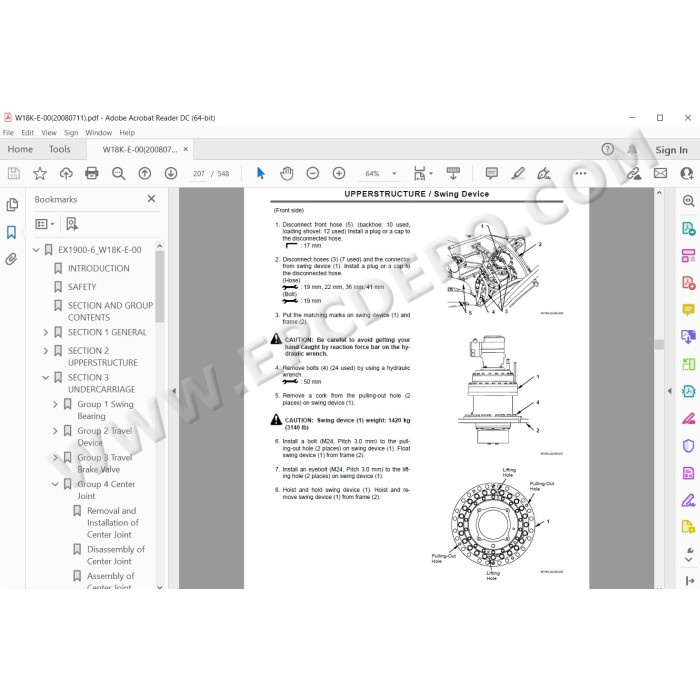Send file by email envelope icon
The image size is (700, 700).
pos(660,173)
